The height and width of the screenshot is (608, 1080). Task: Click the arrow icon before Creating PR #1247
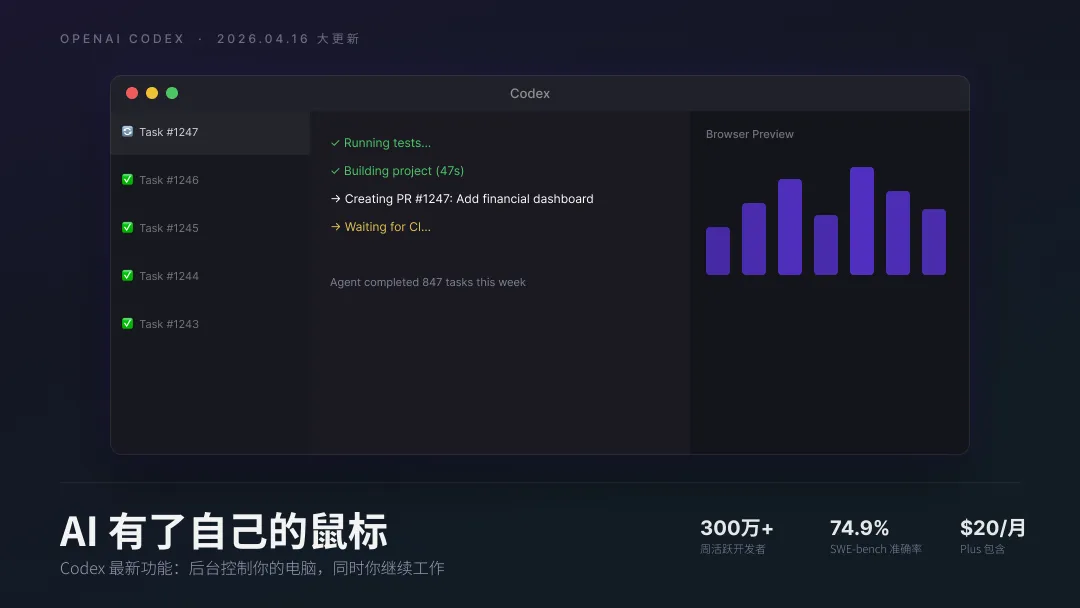tap(335, 198)
